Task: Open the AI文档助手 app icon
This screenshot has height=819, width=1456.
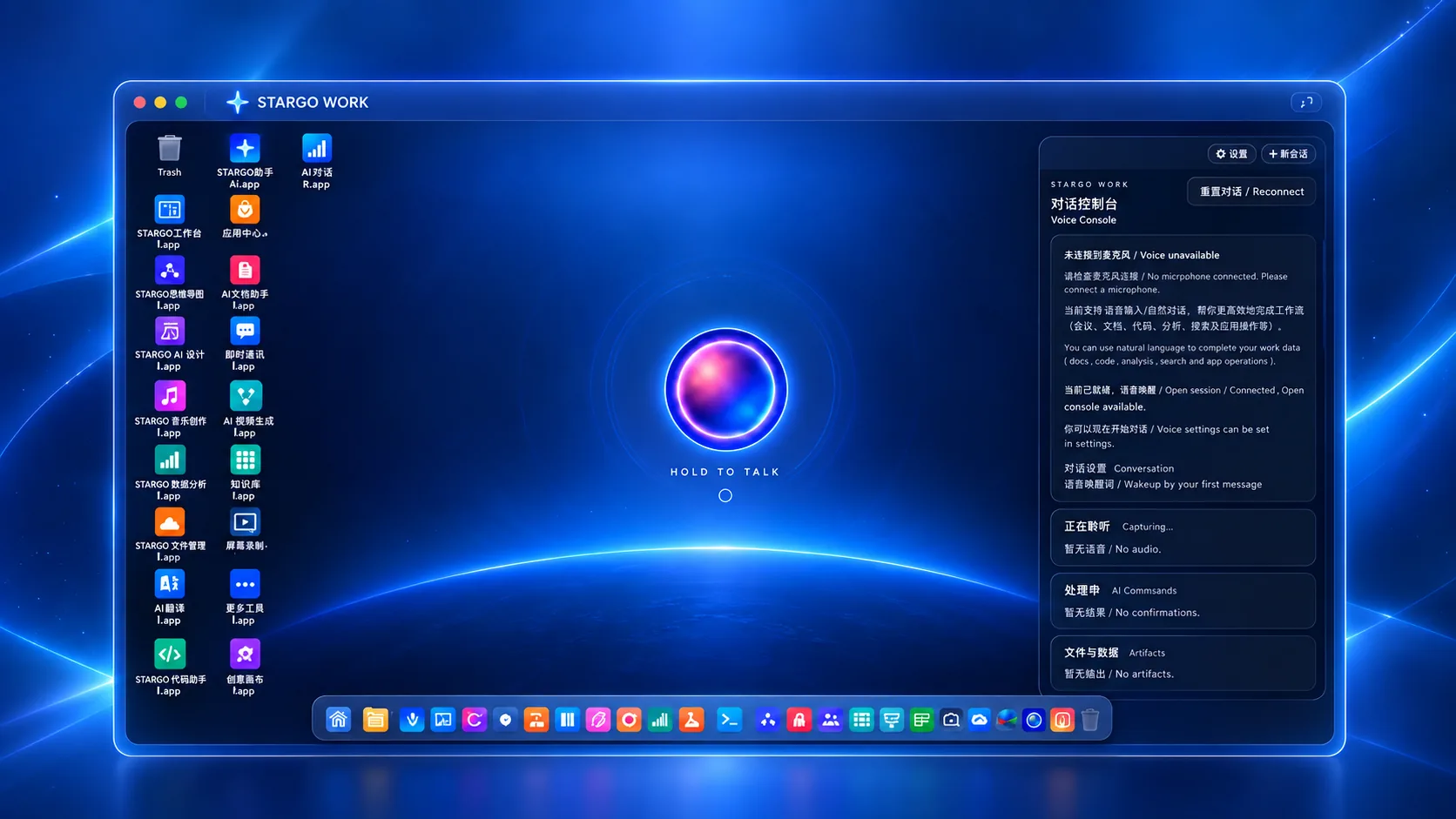Action: [x=245, y=271]
